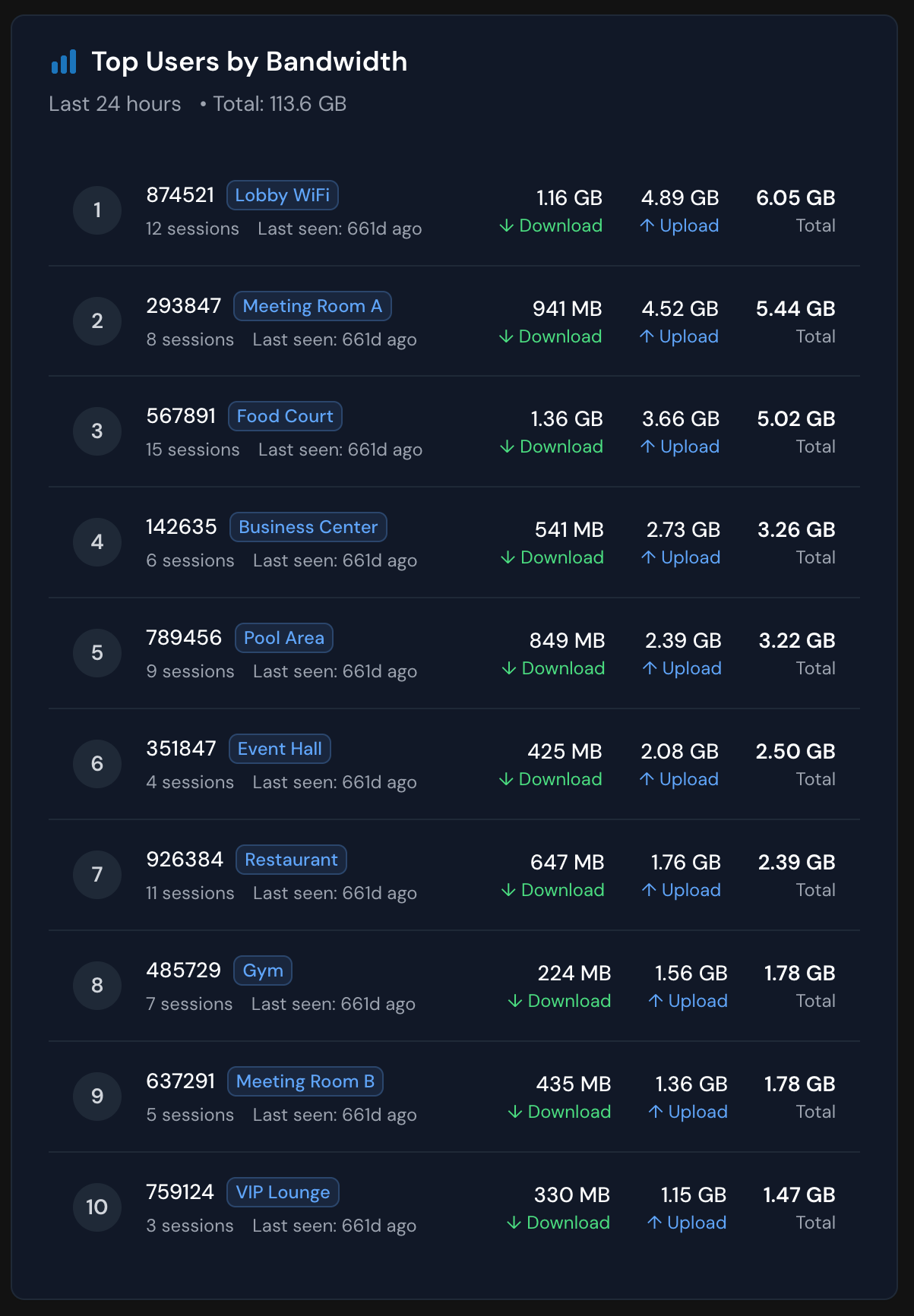The image size is (914, 1316).
Task: Click user 926384 ID
Action: coord(185,860)
